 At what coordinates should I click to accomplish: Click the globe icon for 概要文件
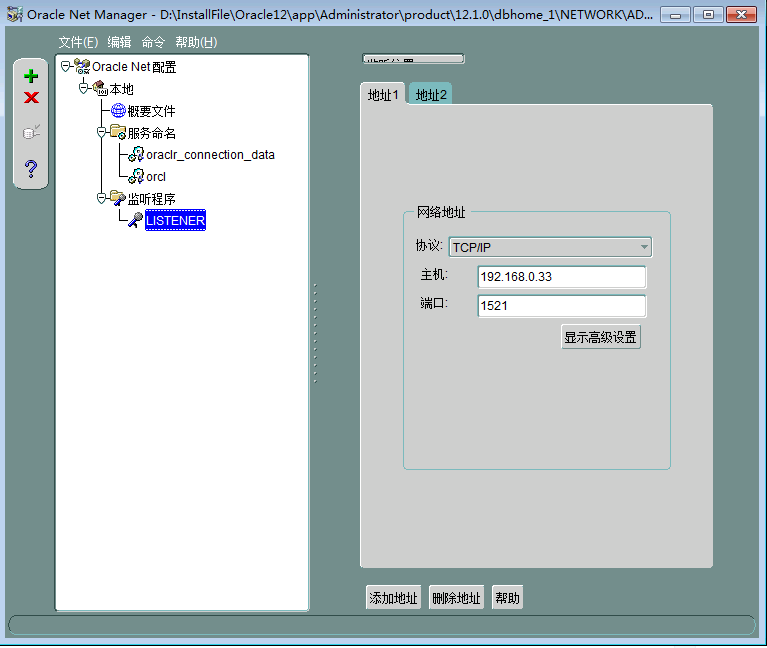[118, 111]
